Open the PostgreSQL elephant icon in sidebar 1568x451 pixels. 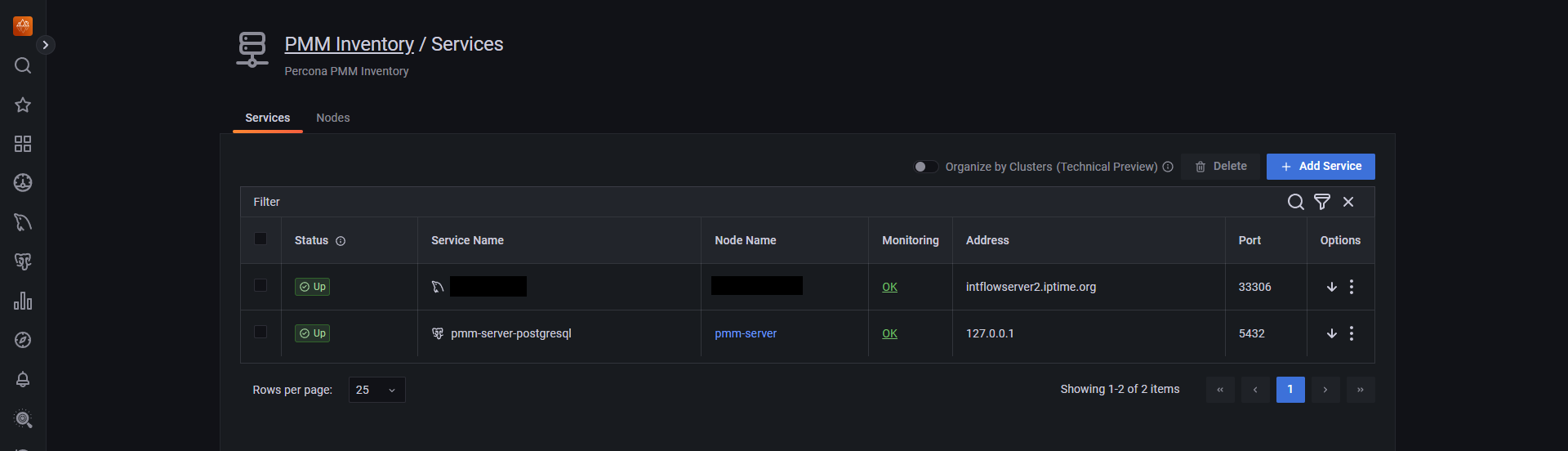click(x=23, y=261)
